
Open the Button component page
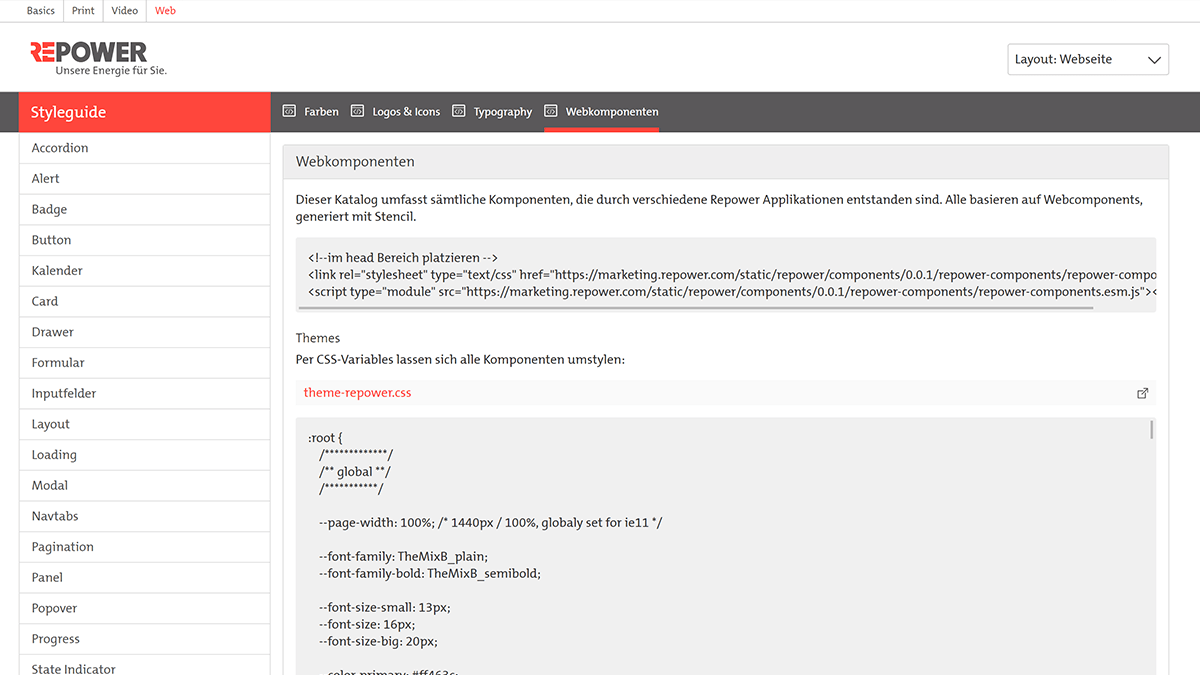(x=51, y=239)
